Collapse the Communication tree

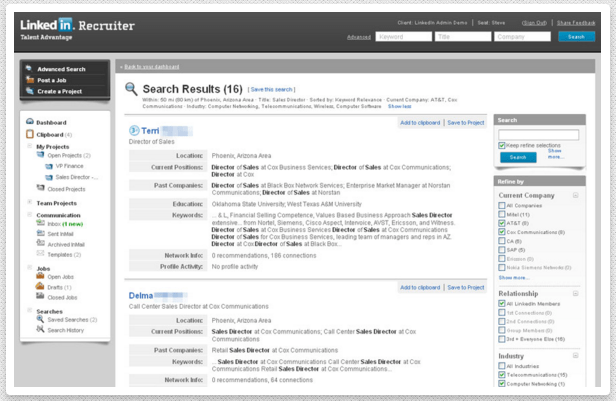pyautogui.click(x=29, y=214)
